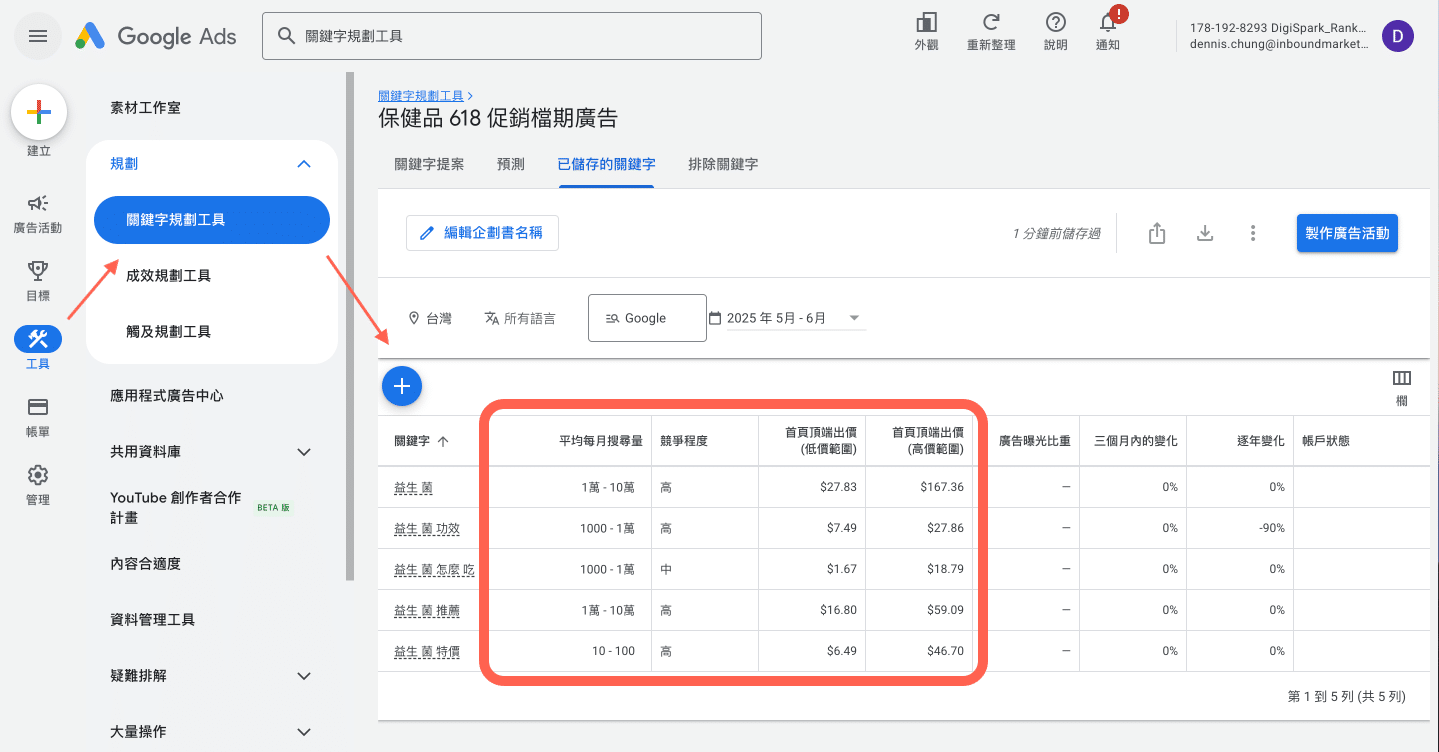Open the three-dot more options menu
This screenshot has width=1439, height=752.
pyautogui.click(x=1253, y=233)
